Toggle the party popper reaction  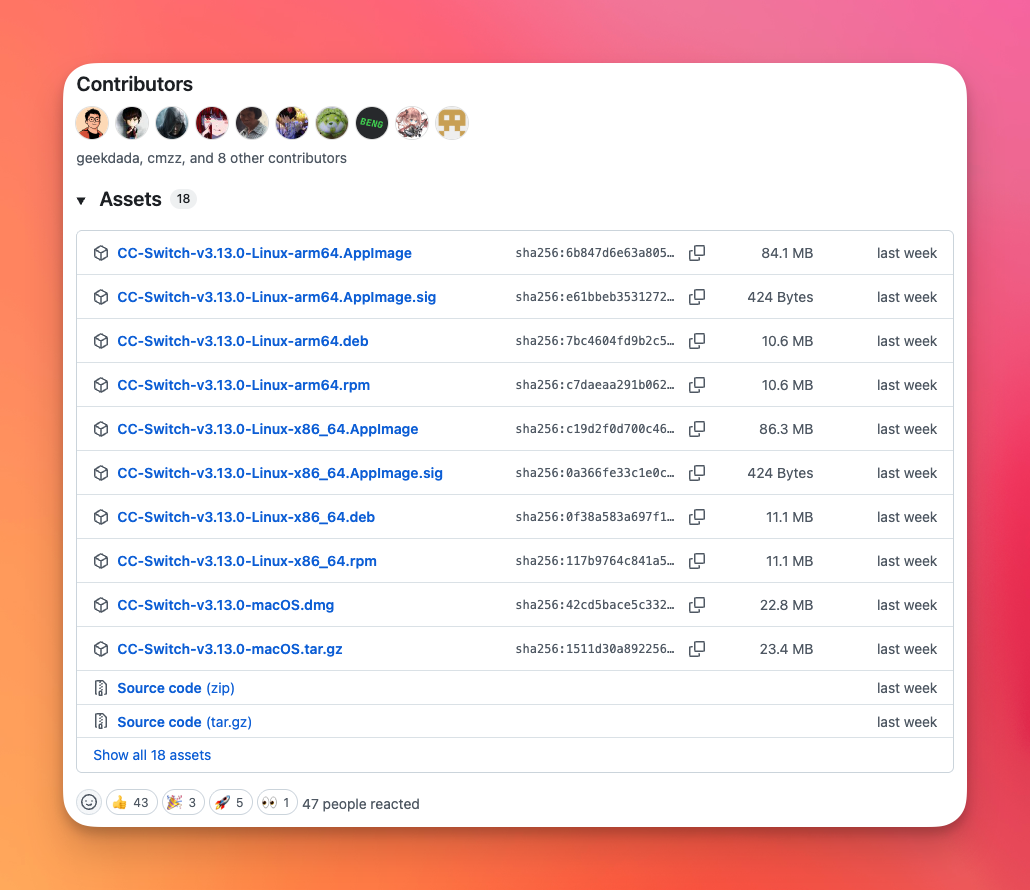tap(183, 802)
